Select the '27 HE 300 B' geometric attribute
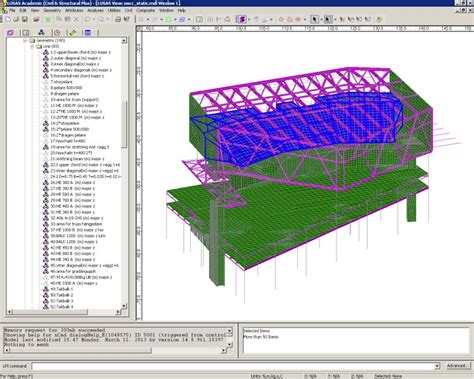474x379 pixels. pos(73,188)
